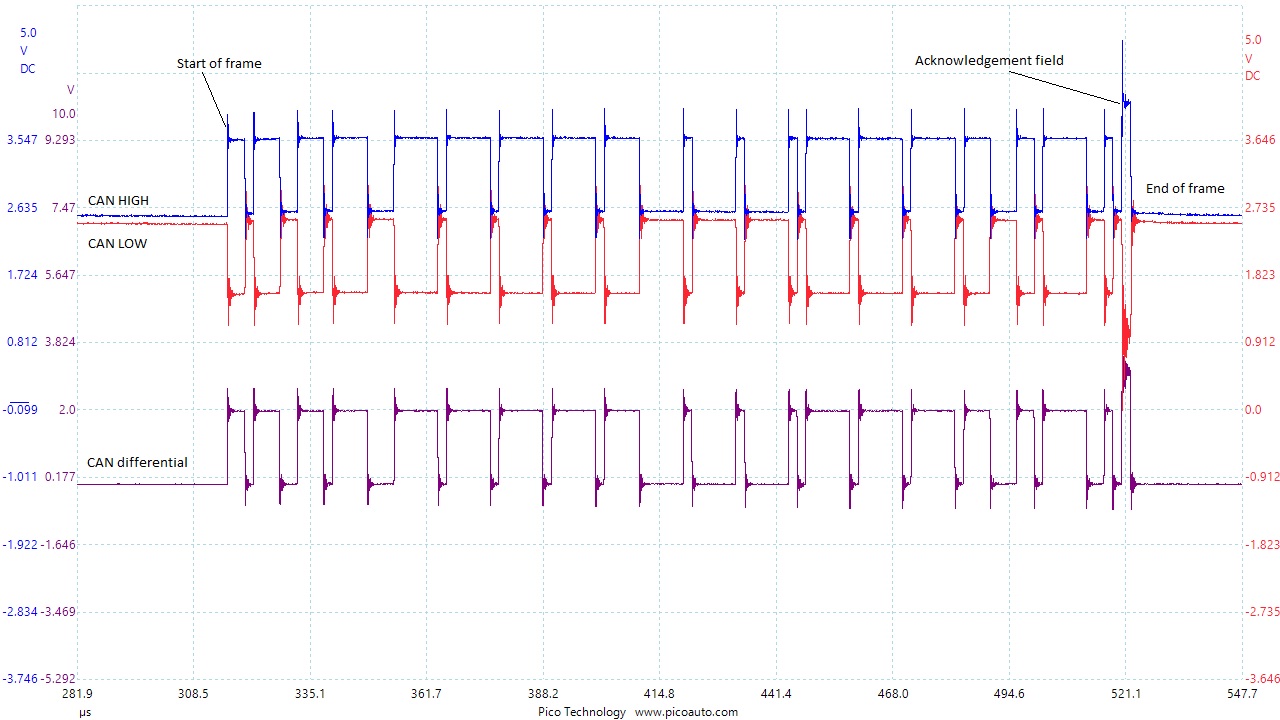Select the "CAN LOW" channel label
The width and height of the screenshot is (1280, 720).
point(117,243)
